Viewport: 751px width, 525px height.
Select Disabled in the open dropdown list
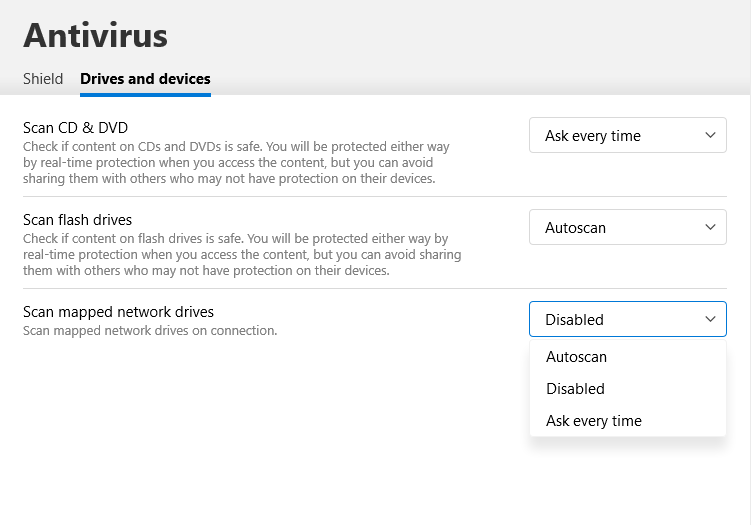point(576,389)
